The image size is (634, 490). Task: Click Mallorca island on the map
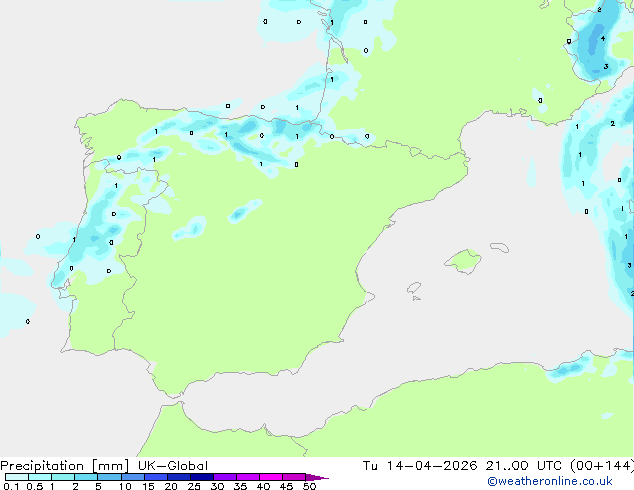pyautogui.click(x=463, y=262)
